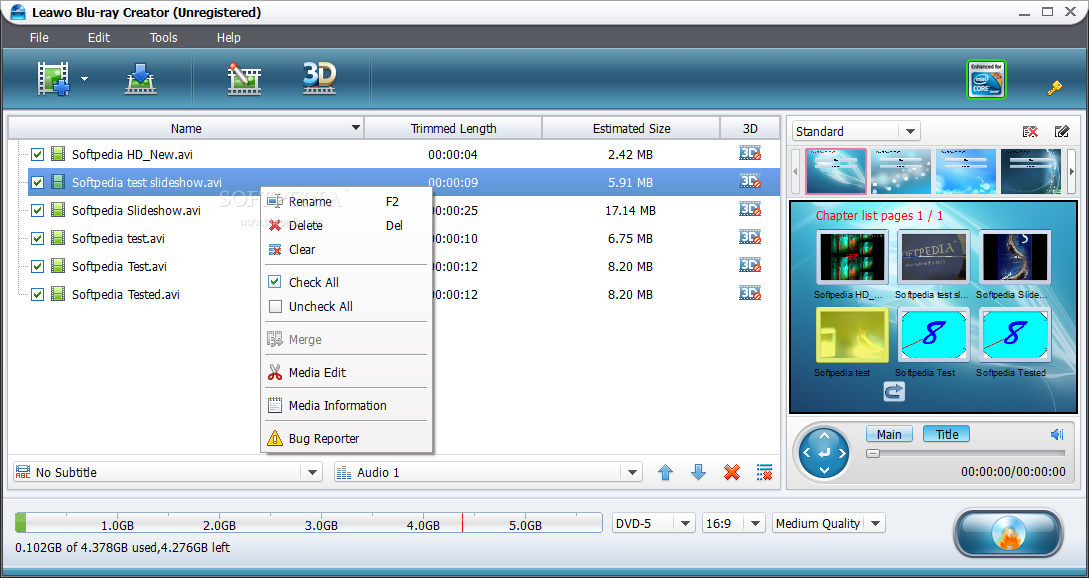The height and width of the screenshot is (578, 1089).
Task: Select Delete in the context menu
Action: point(346,225)
